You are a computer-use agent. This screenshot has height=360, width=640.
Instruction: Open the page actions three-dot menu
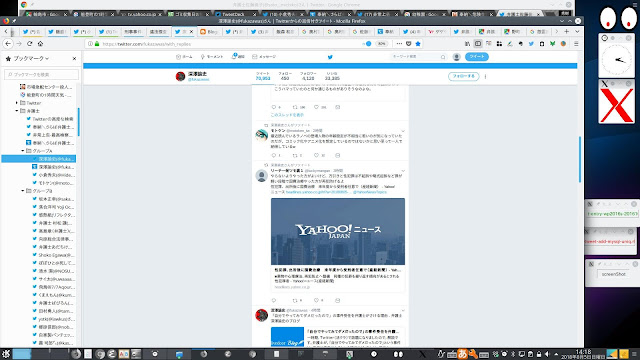click(x=399, y=44)
